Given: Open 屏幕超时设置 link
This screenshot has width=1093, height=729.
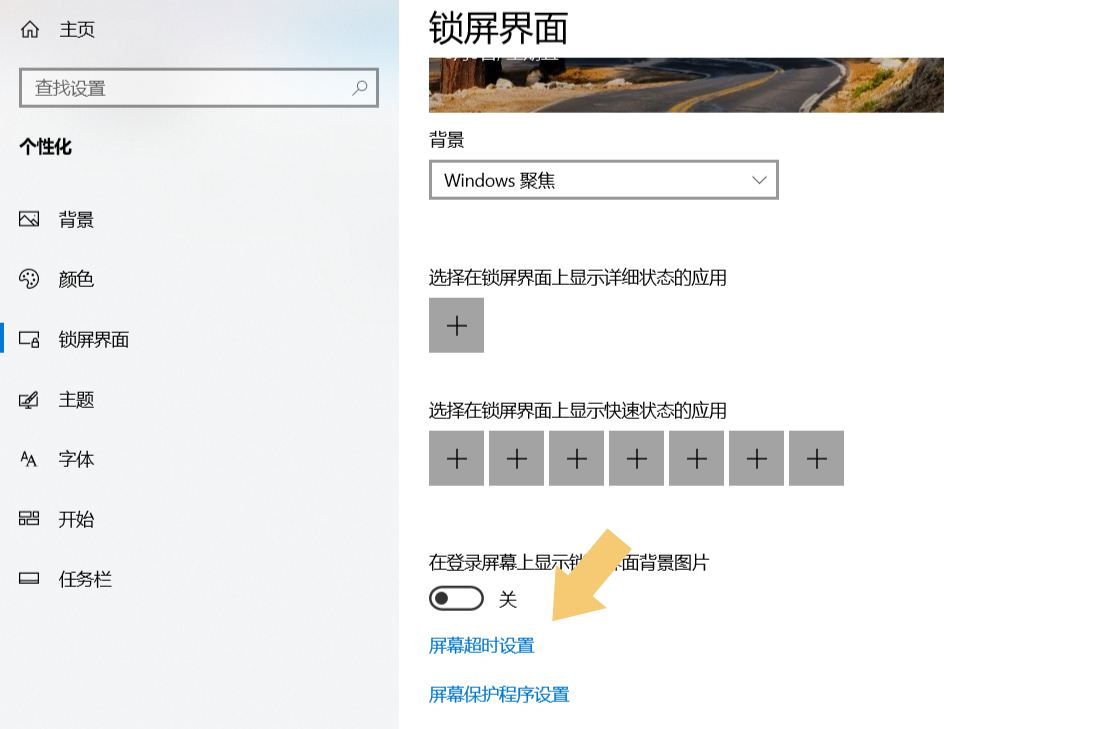Looking at the screenshot, I should pos(481,646).
